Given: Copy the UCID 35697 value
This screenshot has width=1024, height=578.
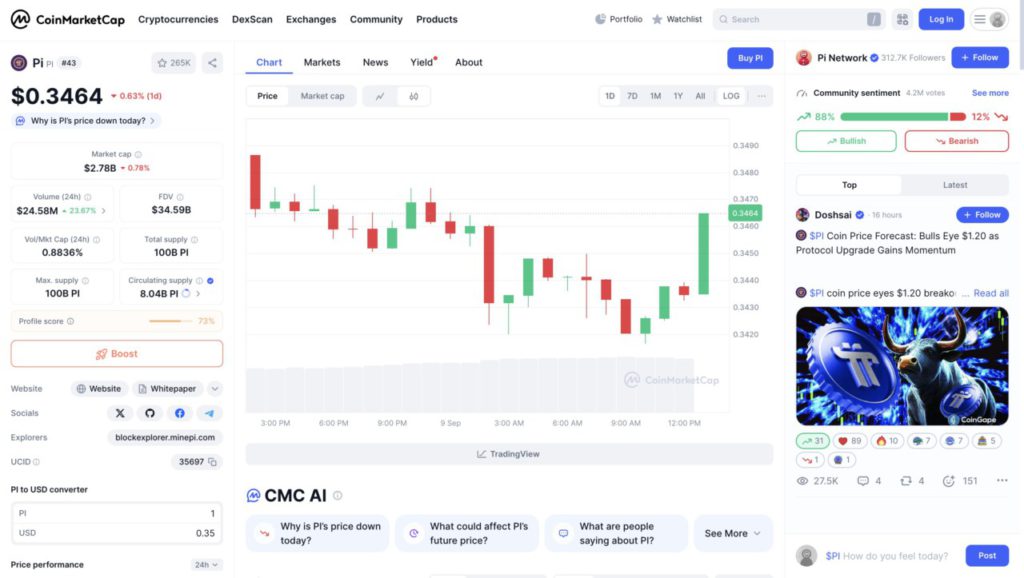Looking at the screenshot, I should click(x=214, y=462).
